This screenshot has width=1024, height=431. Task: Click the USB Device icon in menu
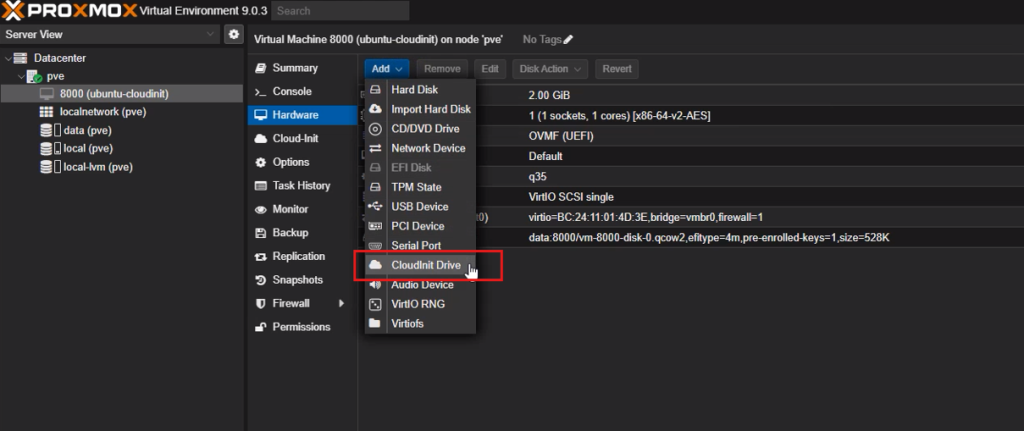tap(375, 207)
